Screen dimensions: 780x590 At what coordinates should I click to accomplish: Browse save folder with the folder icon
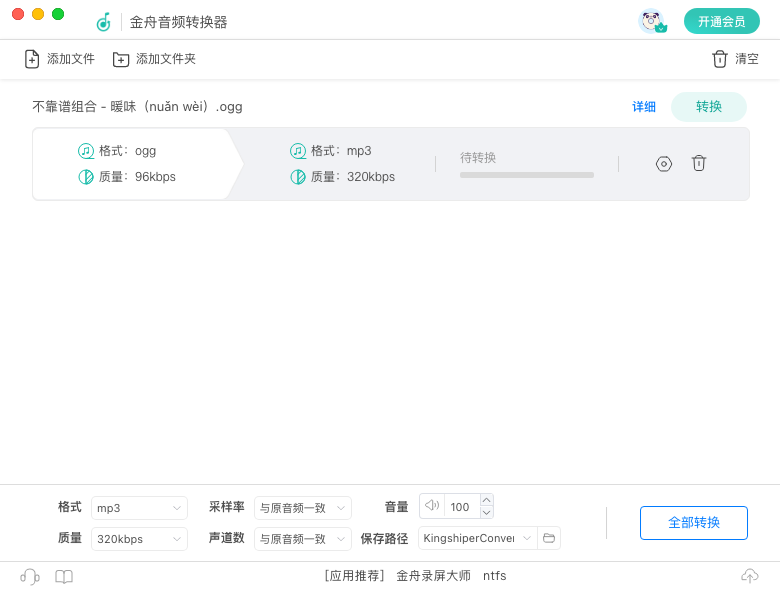click(549, 538)
